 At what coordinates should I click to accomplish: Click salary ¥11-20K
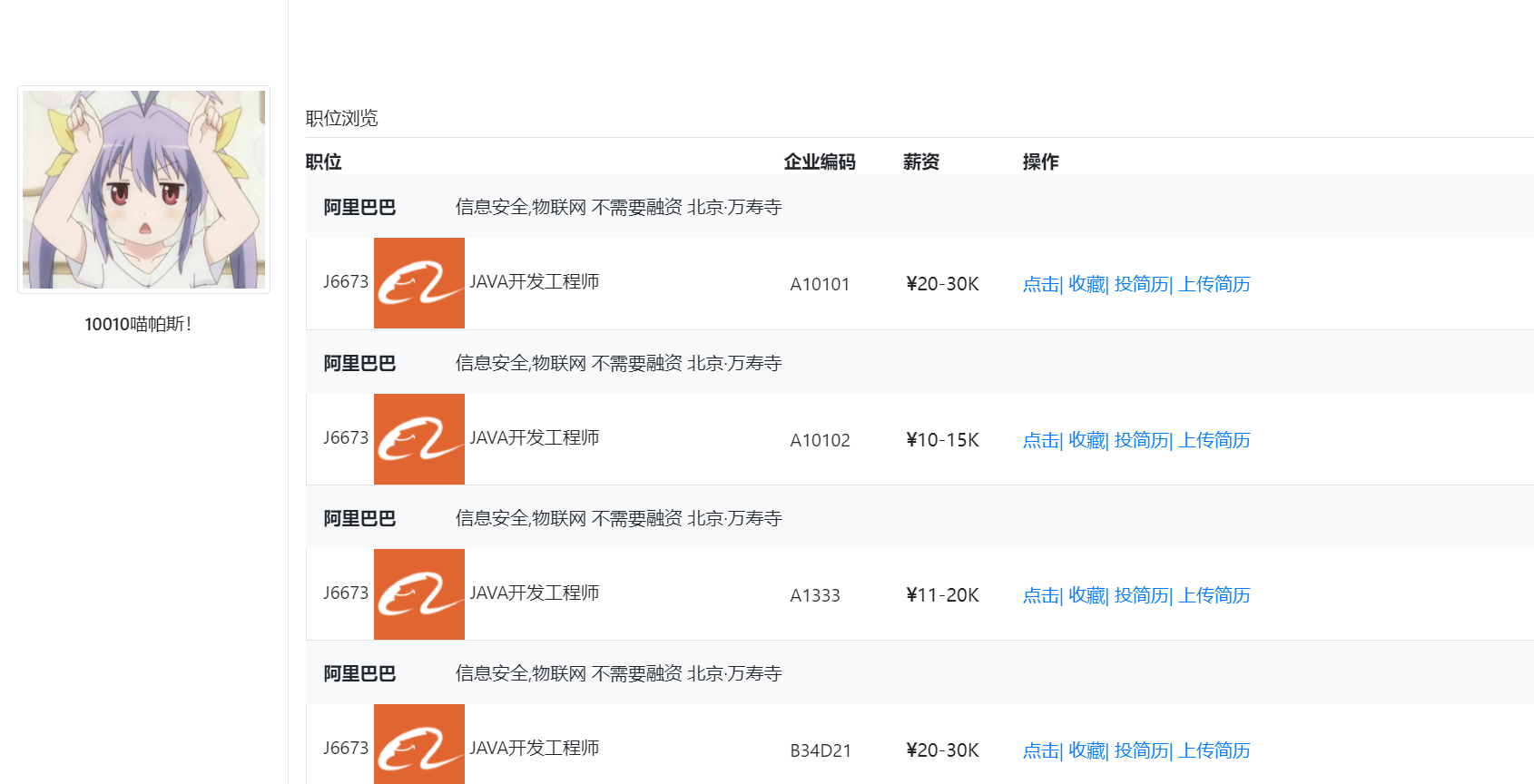pyautogui.click(x=942, y=595)
